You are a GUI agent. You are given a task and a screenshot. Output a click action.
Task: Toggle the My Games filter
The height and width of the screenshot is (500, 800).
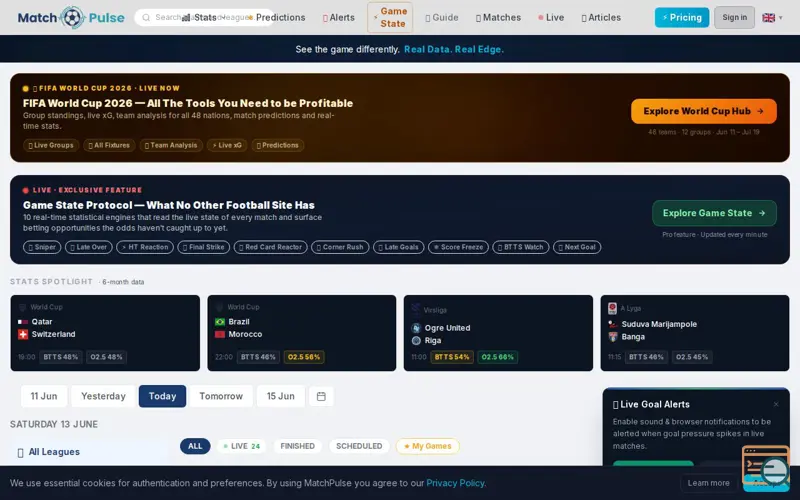coord(428,446)
